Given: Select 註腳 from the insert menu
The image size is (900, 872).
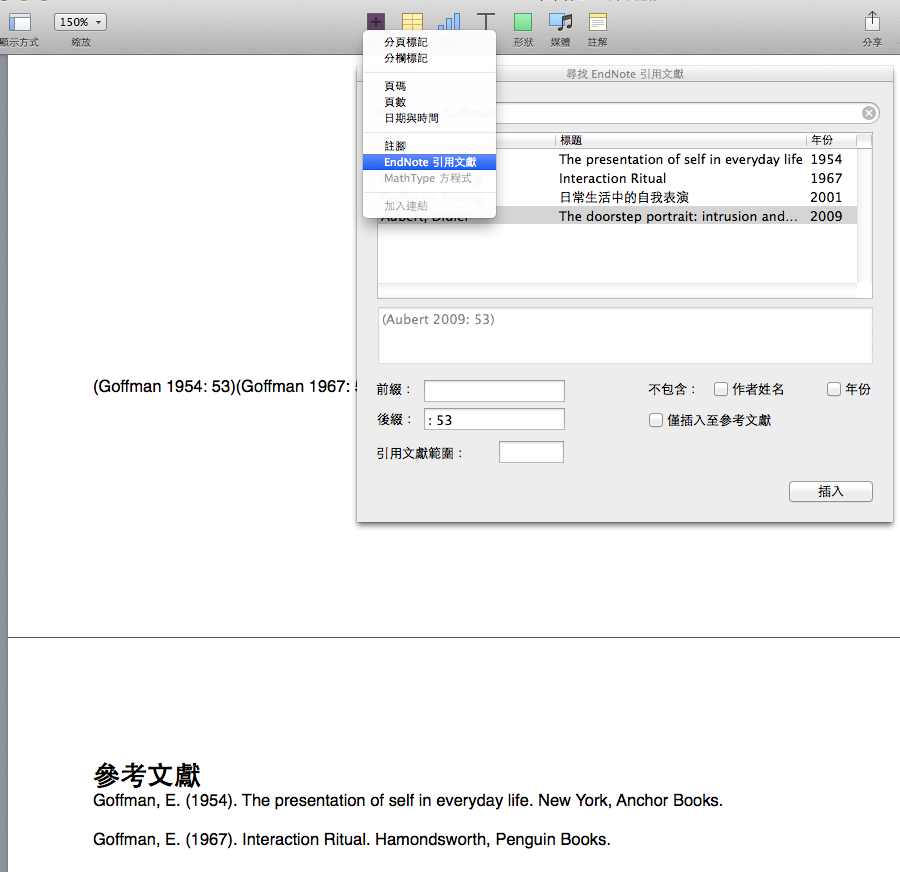Looking at the screenshot, I should click(392, 144).
